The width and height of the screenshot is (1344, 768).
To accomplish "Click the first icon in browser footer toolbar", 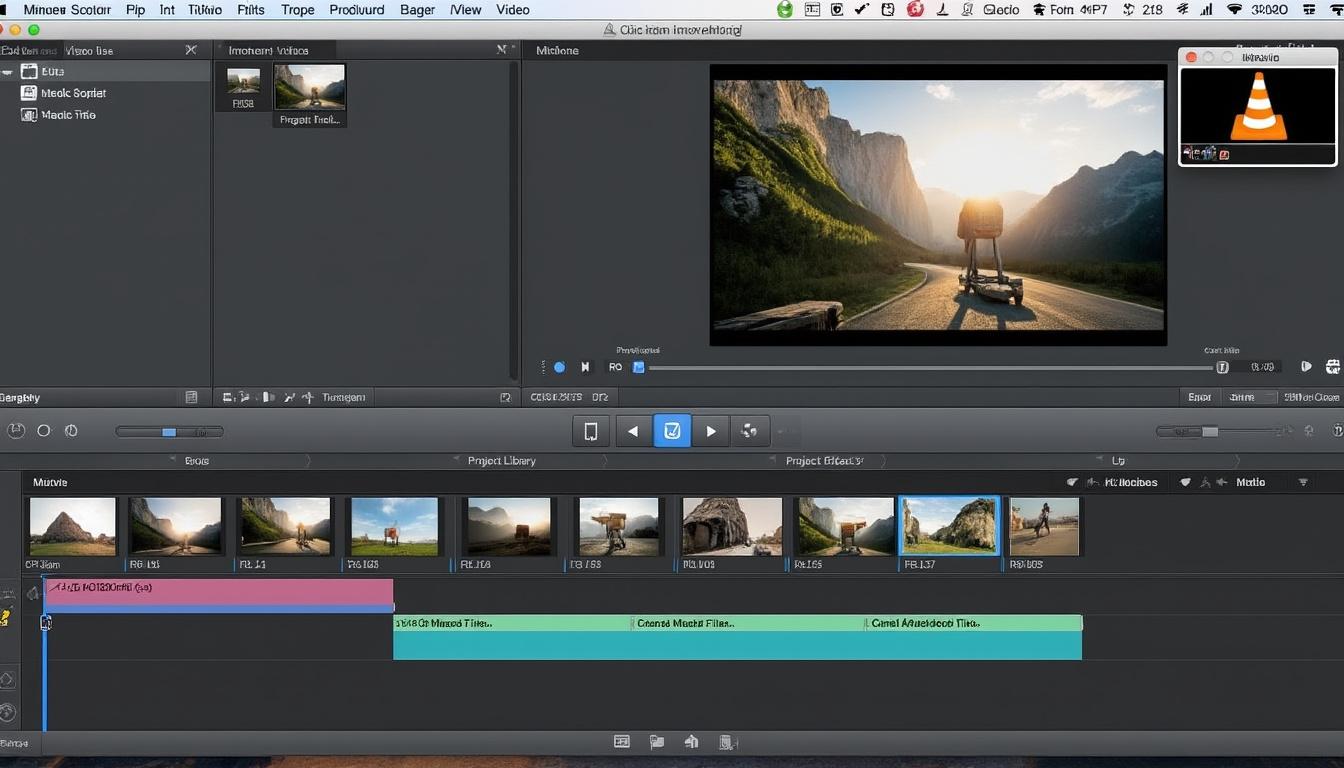I will click(x=229, y=397).
